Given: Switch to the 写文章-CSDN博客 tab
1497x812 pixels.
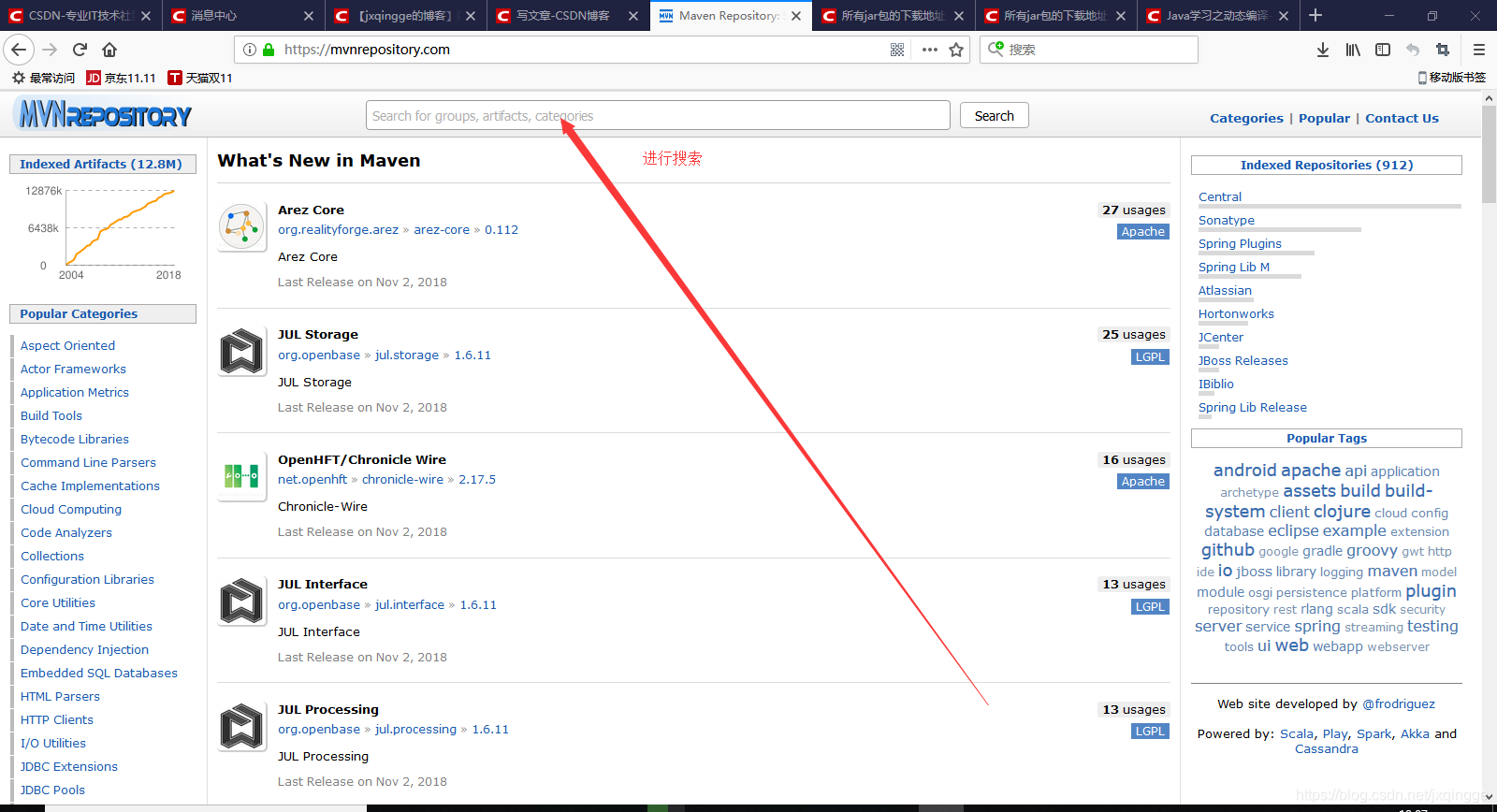Looking at the screenshot, I should [x=567, y=16].
